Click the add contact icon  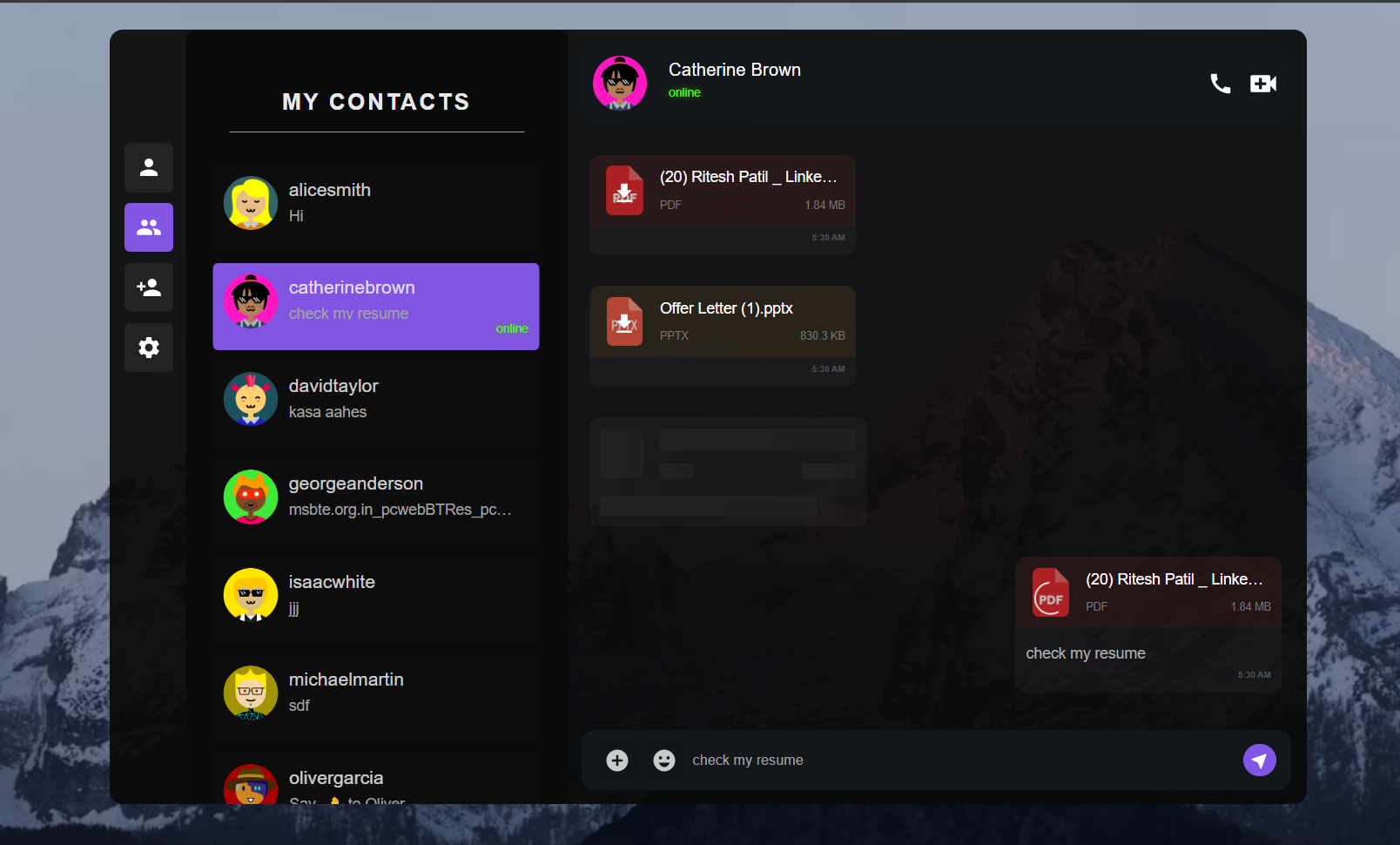(x=149, y=287)
